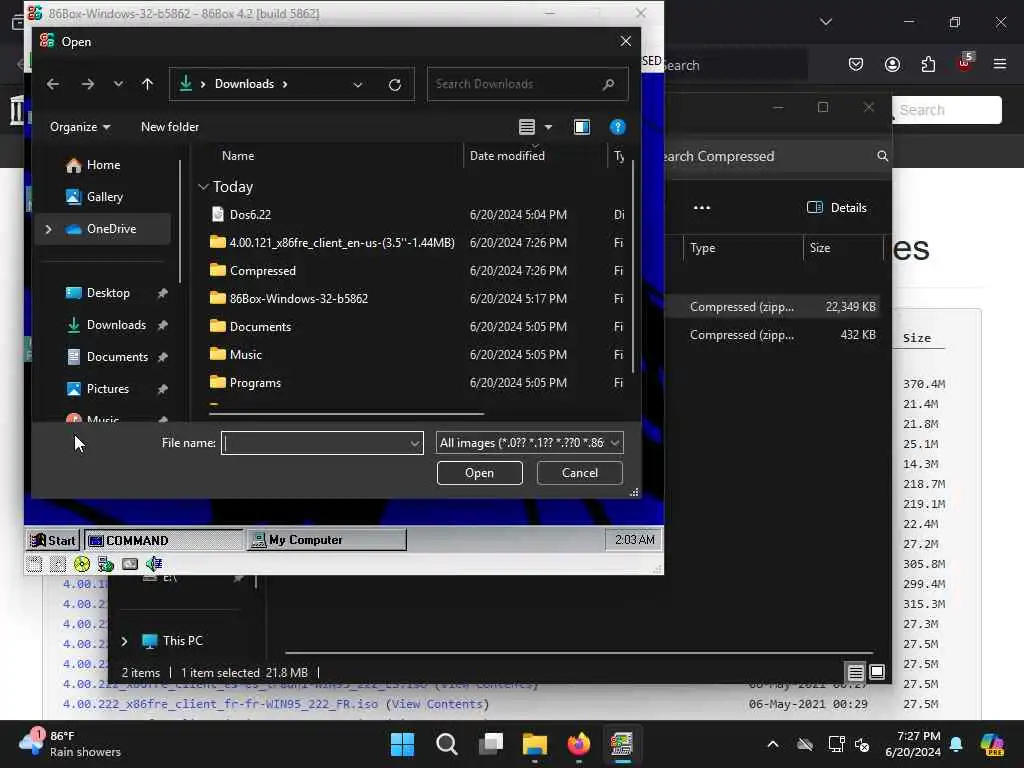Expand This PC in Explorer tree
1024x768 pixels.
pyautogui.click(x=124, y=641)
